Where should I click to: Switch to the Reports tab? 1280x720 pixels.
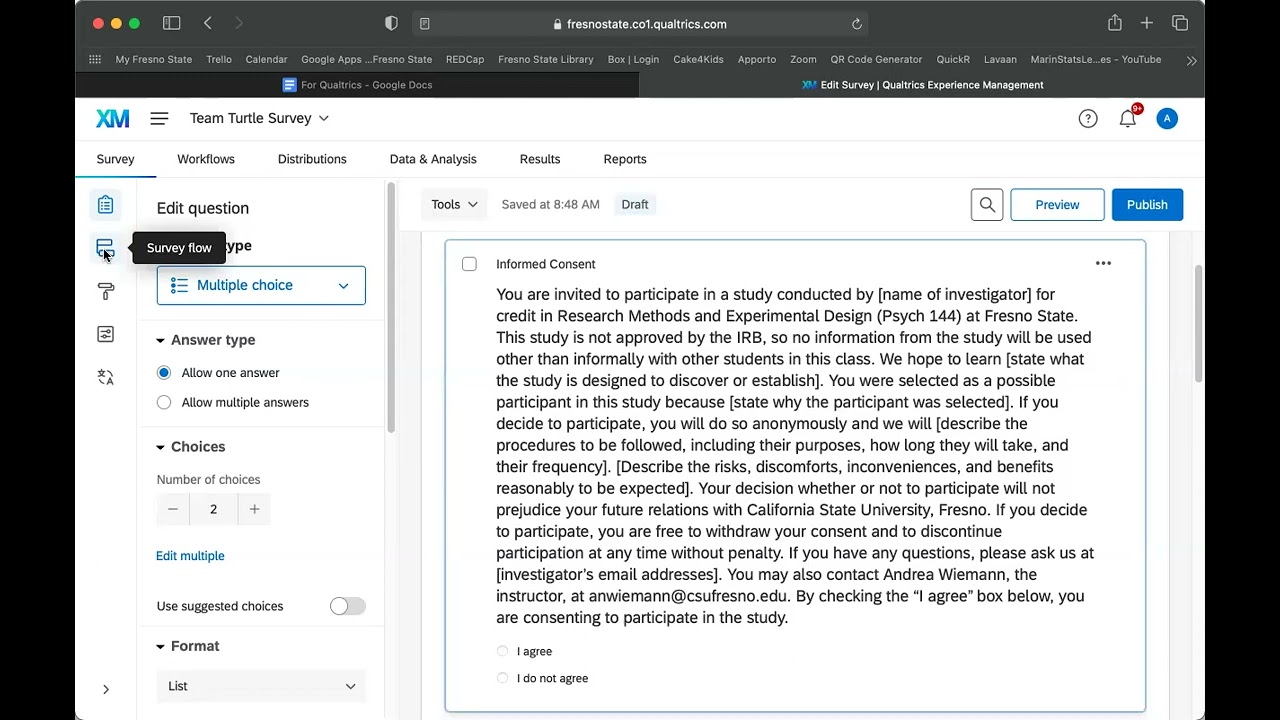click(625, 159)
